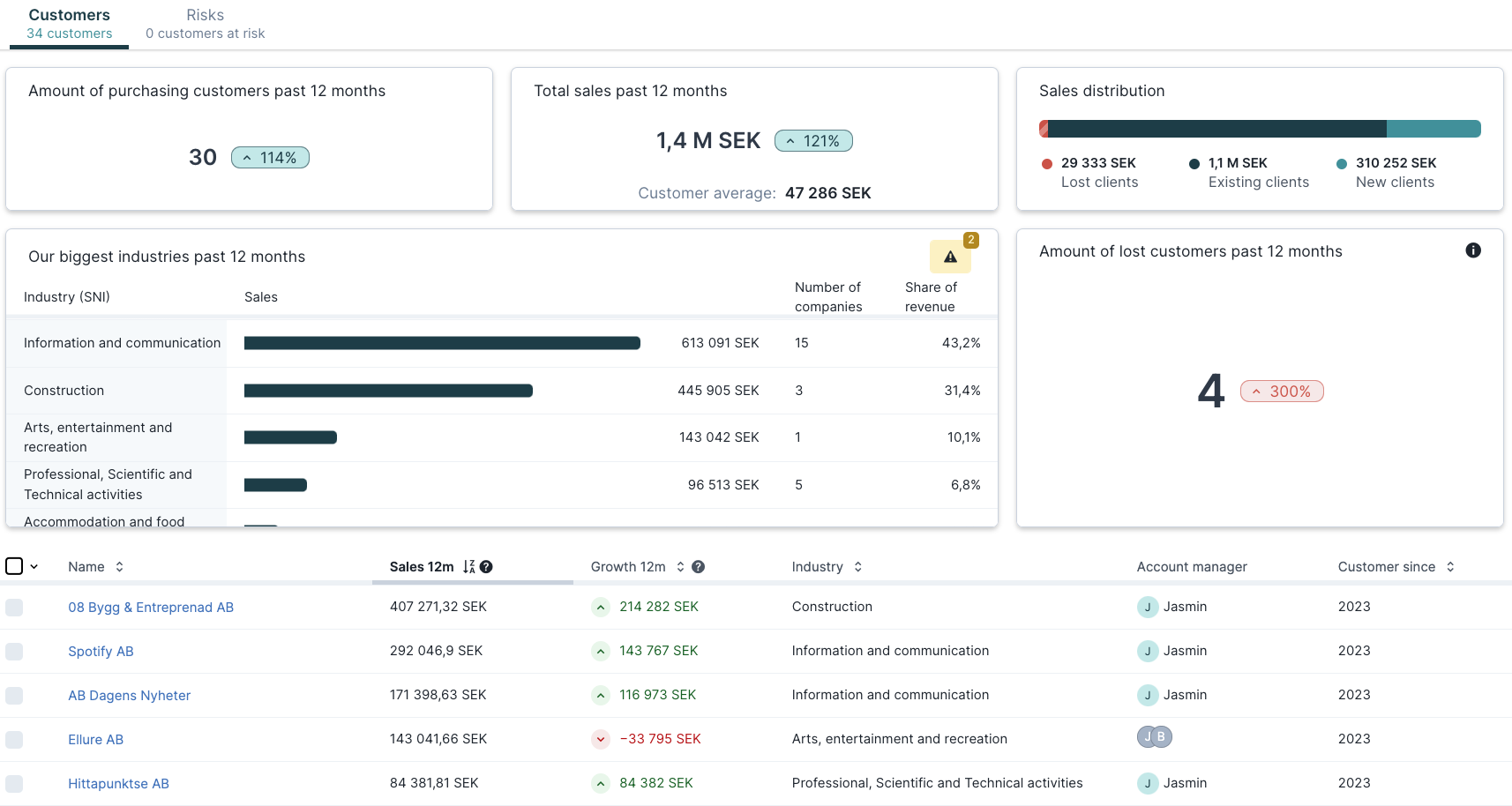Viewport: 1512px width, 806px height.
Task: Open the help icon next to Sales 12m
Action: 486,567
